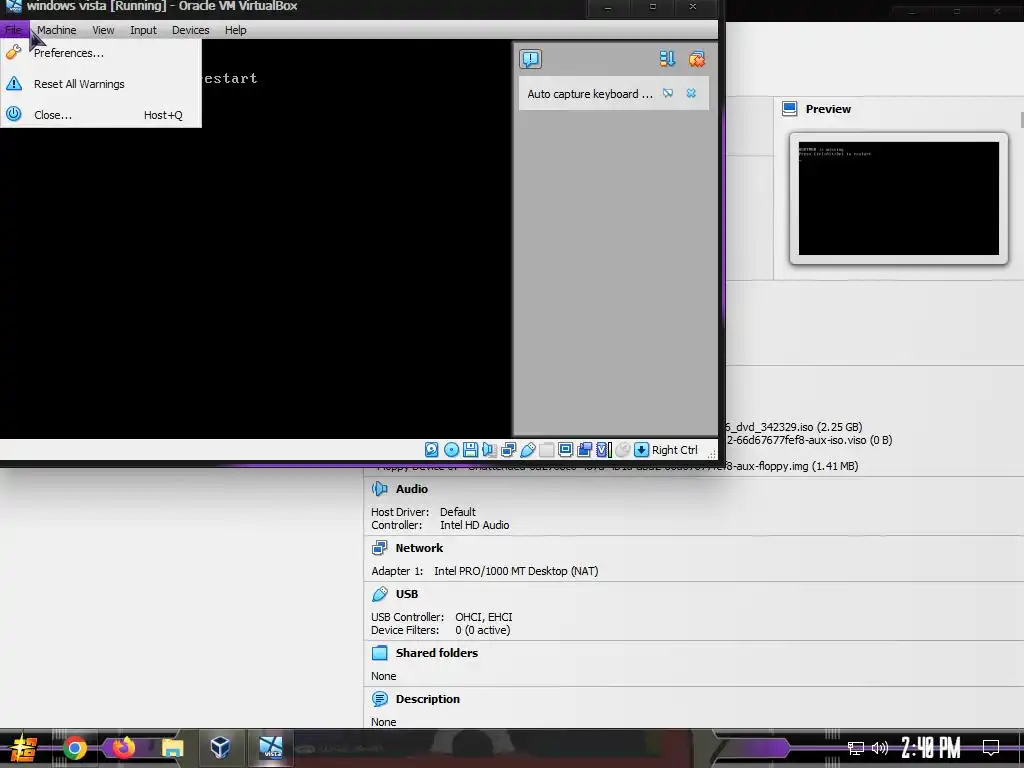
Task: Switch to VirtualBox Manager taskbar icon
Action: coord(220,748)
